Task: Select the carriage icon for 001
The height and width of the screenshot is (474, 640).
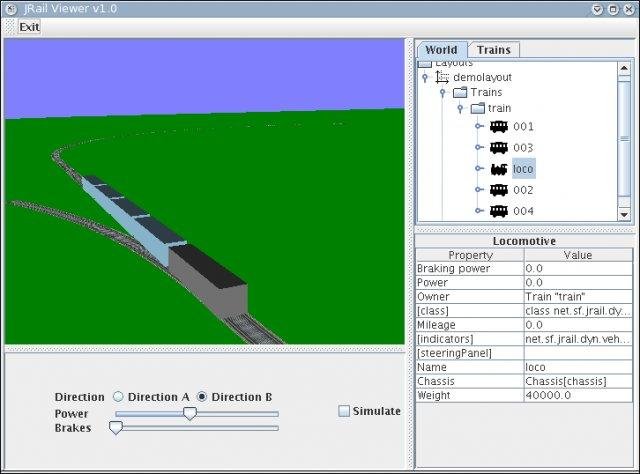Action: (x=499, y=127)
